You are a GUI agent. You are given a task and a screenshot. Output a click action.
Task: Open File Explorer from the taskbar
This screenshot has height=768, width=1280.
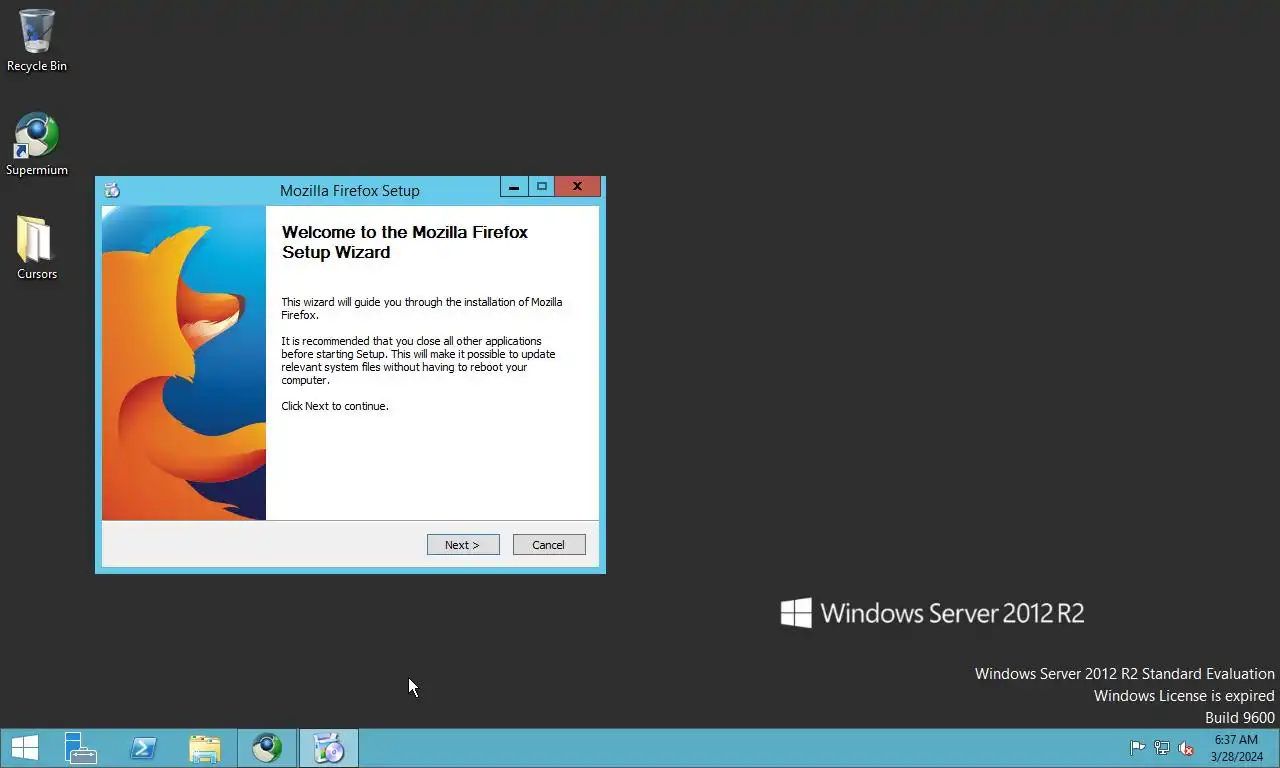point(205,748)
